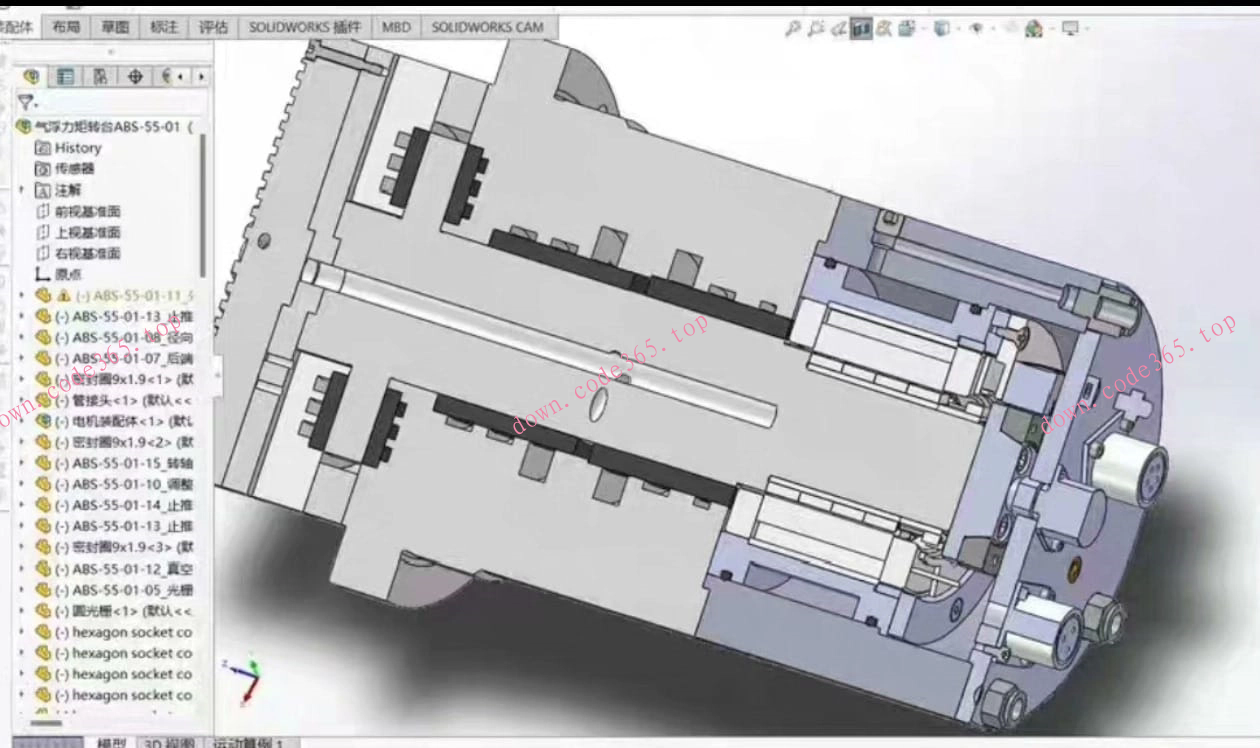Expand the 电机装配体<1> subassembly node
Screen dimensions: 1260x748
(x=22, y=421)
